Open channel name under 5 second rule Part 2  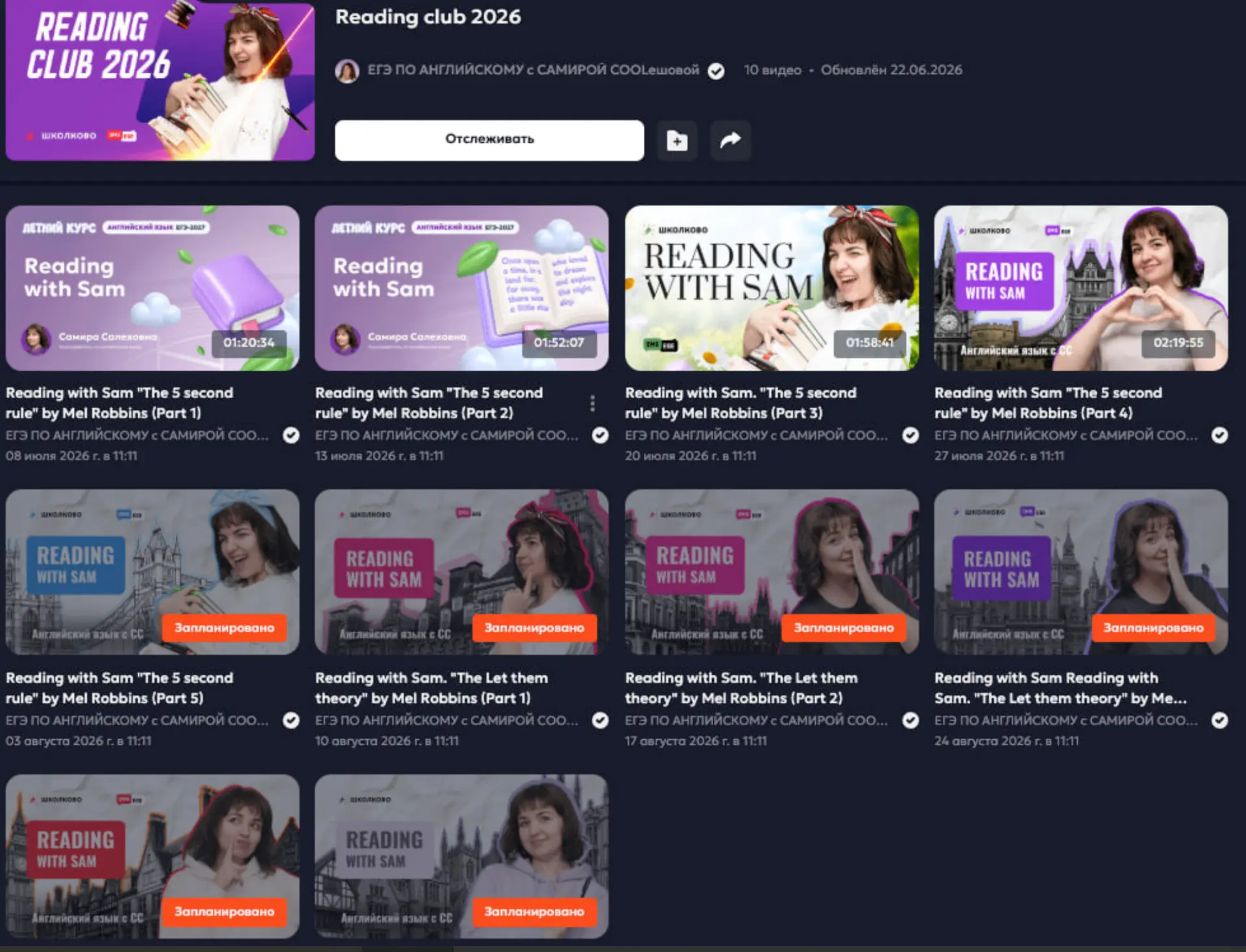446,435
